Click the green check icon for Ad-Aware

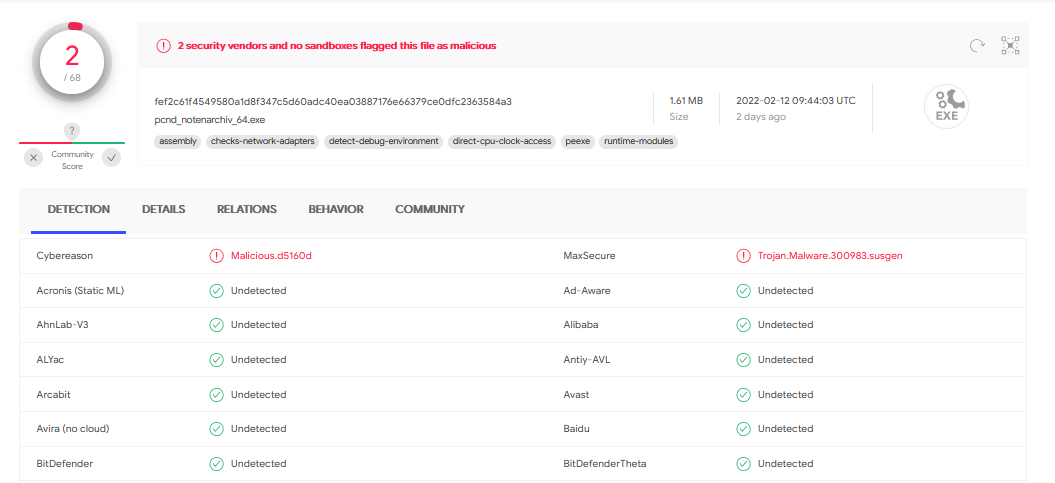(743, 291)
